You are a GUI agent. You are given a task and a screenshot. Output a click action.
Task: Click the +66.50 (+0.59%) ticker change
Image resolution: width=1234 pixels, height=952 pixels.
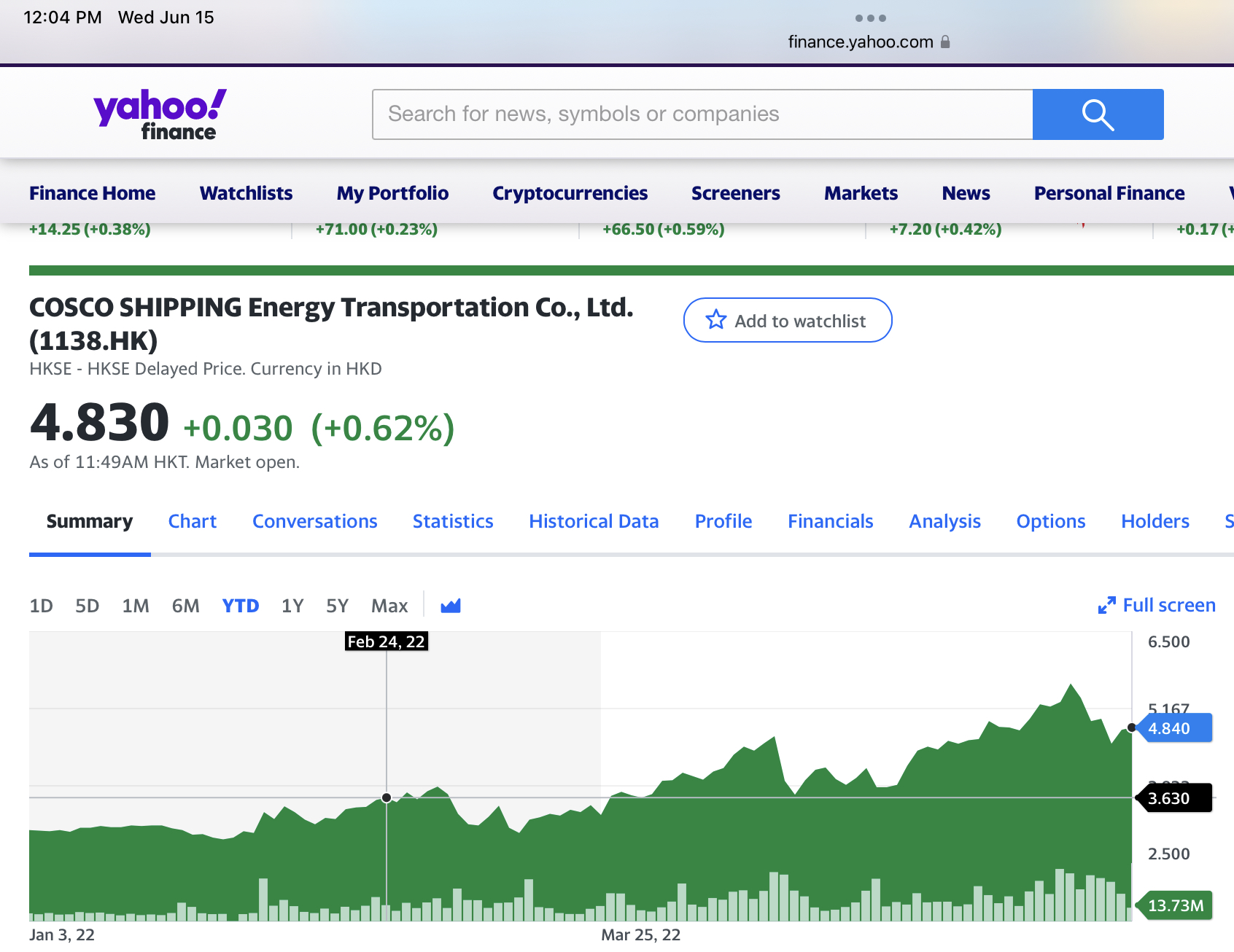coord(664,229)
